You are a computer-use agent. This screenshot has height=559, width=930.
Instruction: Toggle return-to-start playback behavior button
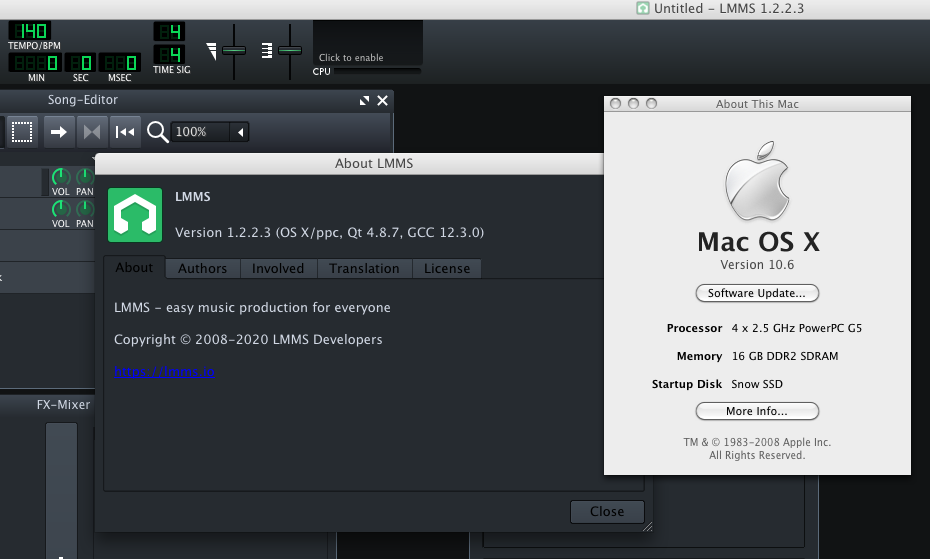125,132
